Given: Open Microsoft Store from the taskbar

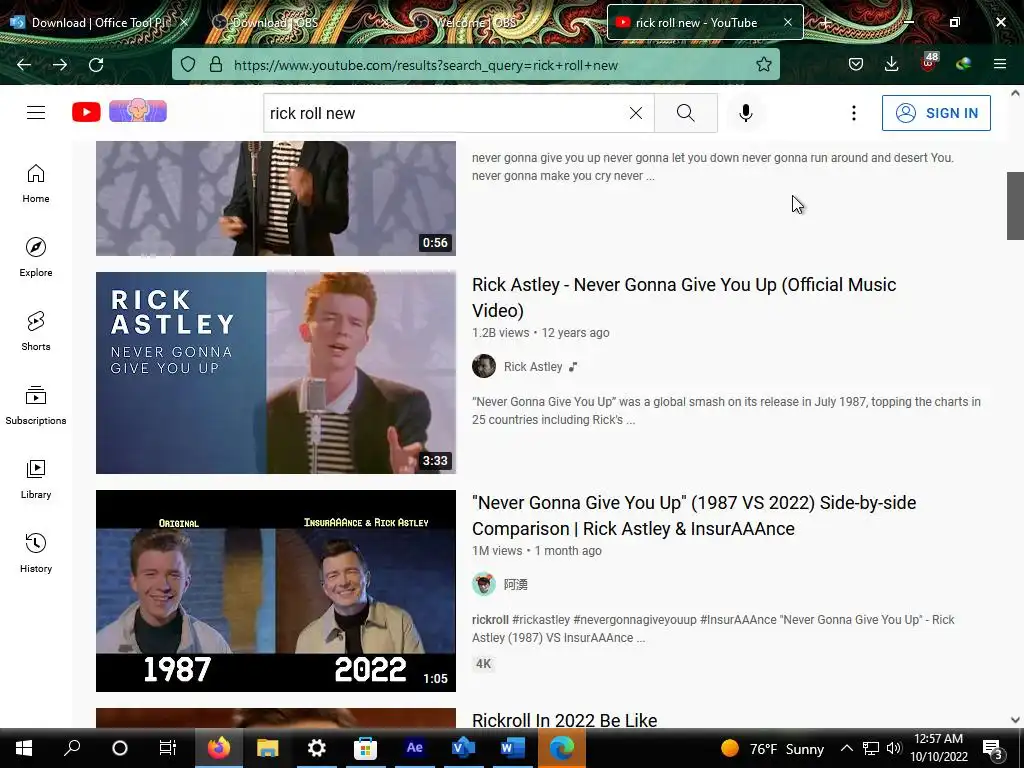Looking at the screenshot, I should [x=366, y=748].
